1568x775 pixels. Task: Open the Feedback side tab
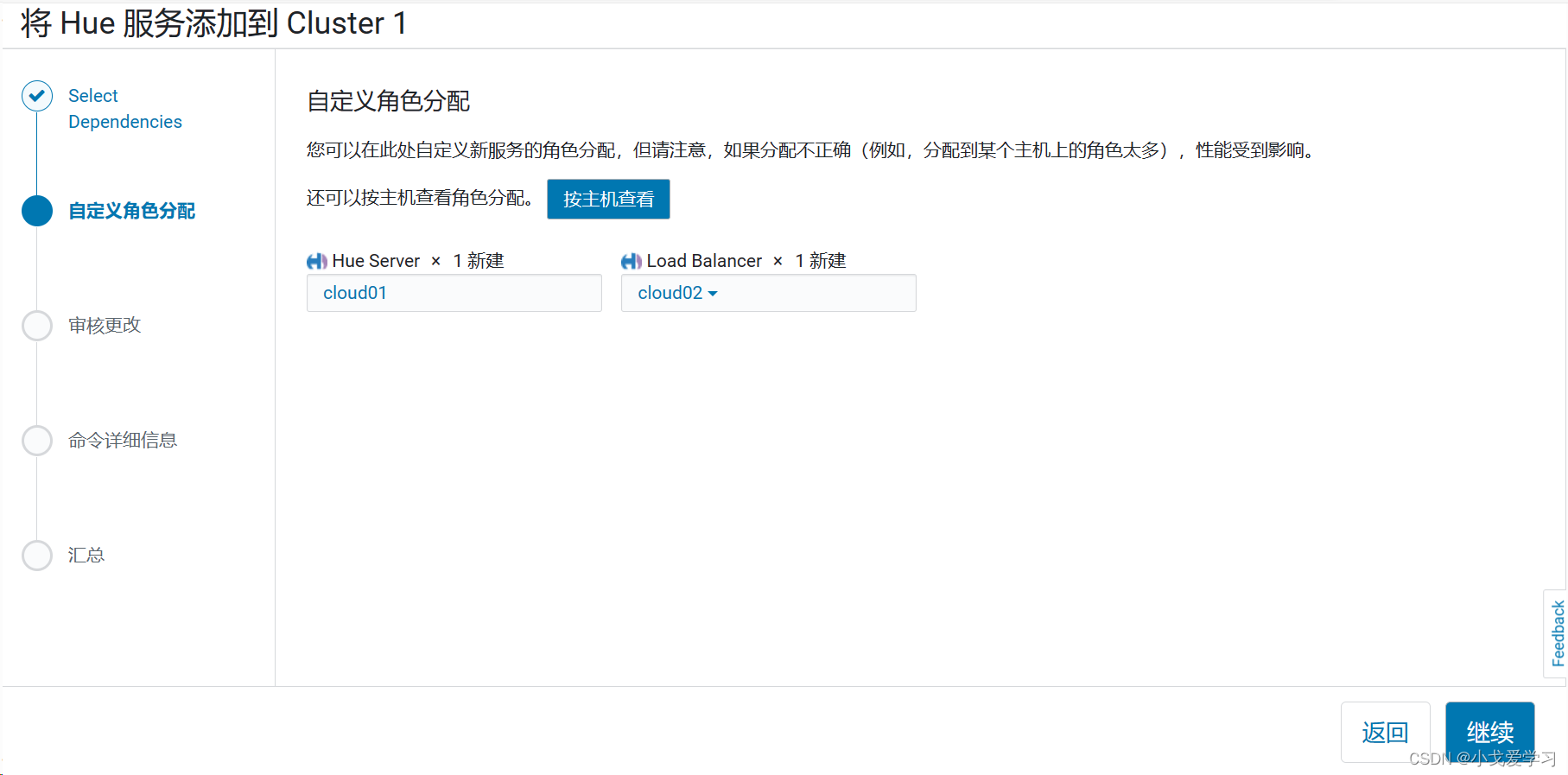1556,634
